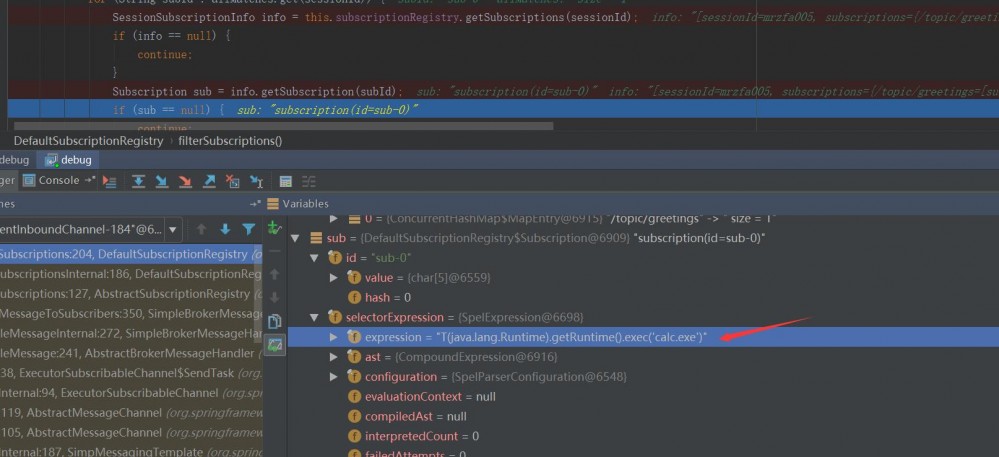Expand the expression field node
Screen dimensions: 999x457
click(334, 337)
